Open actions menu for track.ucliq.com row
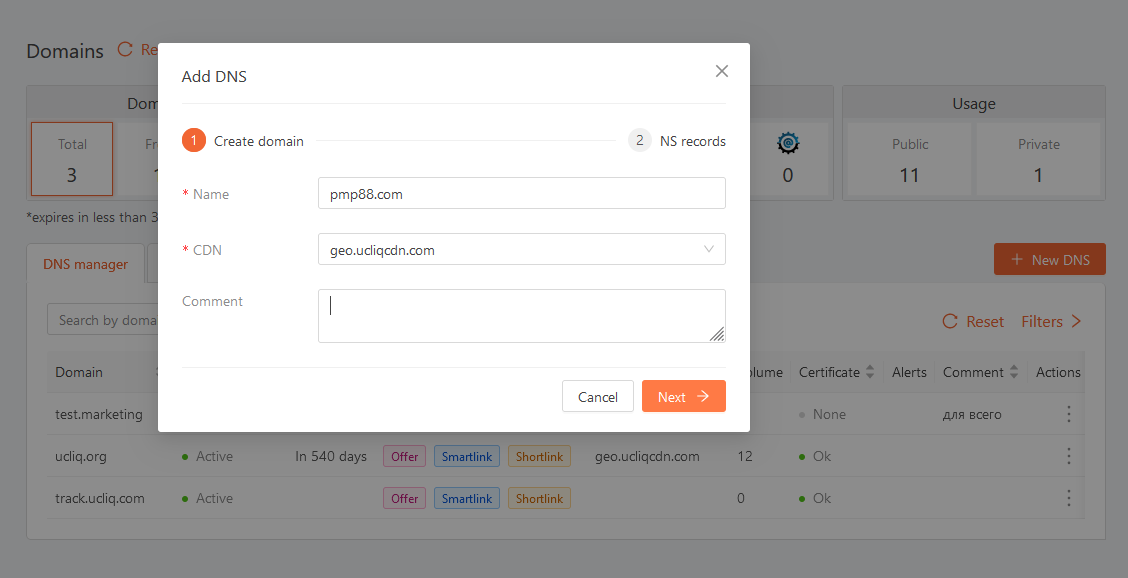 (1069, 498)
